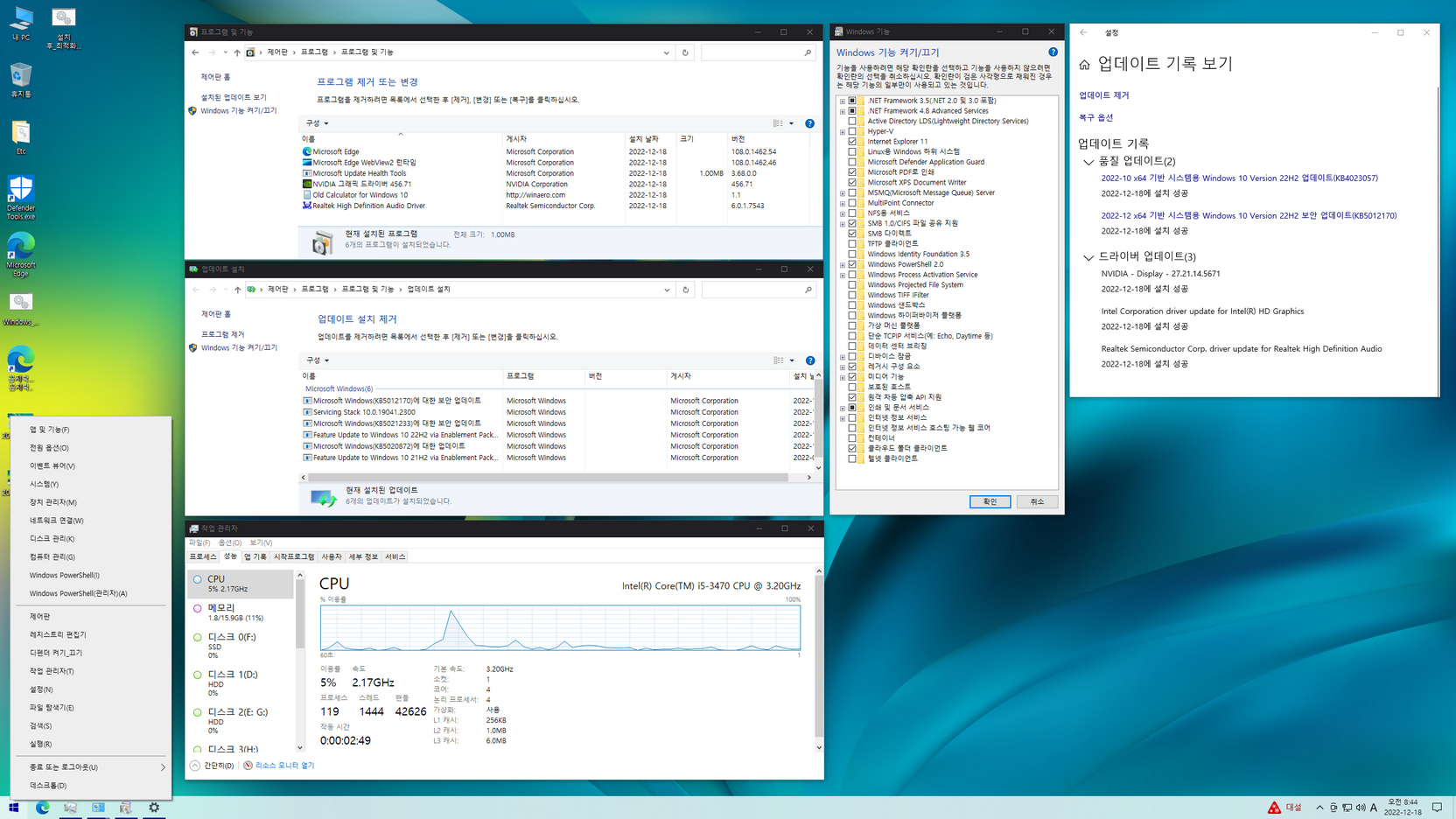Screen dimensions: 1456x819
Task: Switch to 프로세스 tab in Task Manager
Action: click(203, 556)
